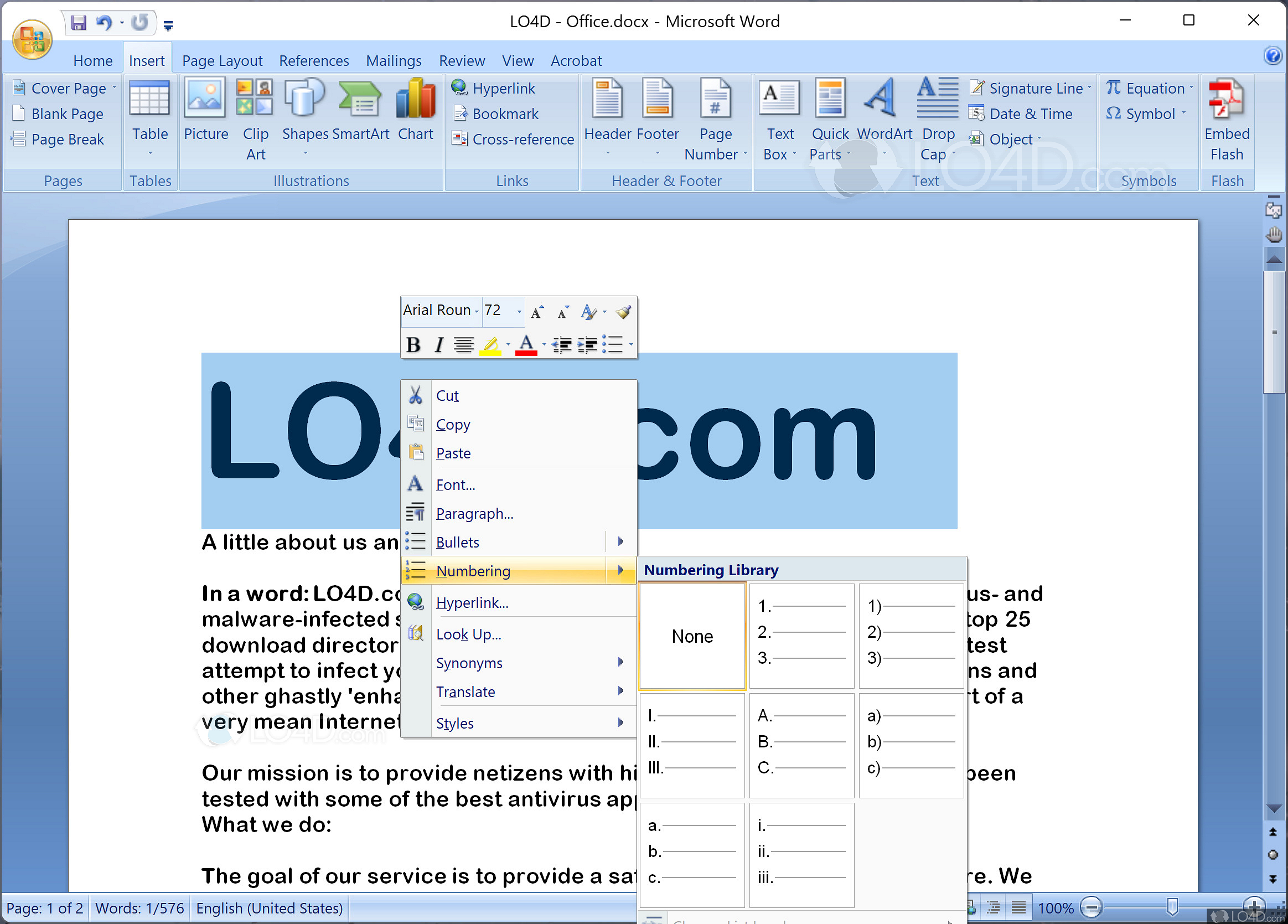The width and height of the screenshot is (1288, 924).
Task: Expand the Equation dropdown arrow
Action: click(1191, 88)
